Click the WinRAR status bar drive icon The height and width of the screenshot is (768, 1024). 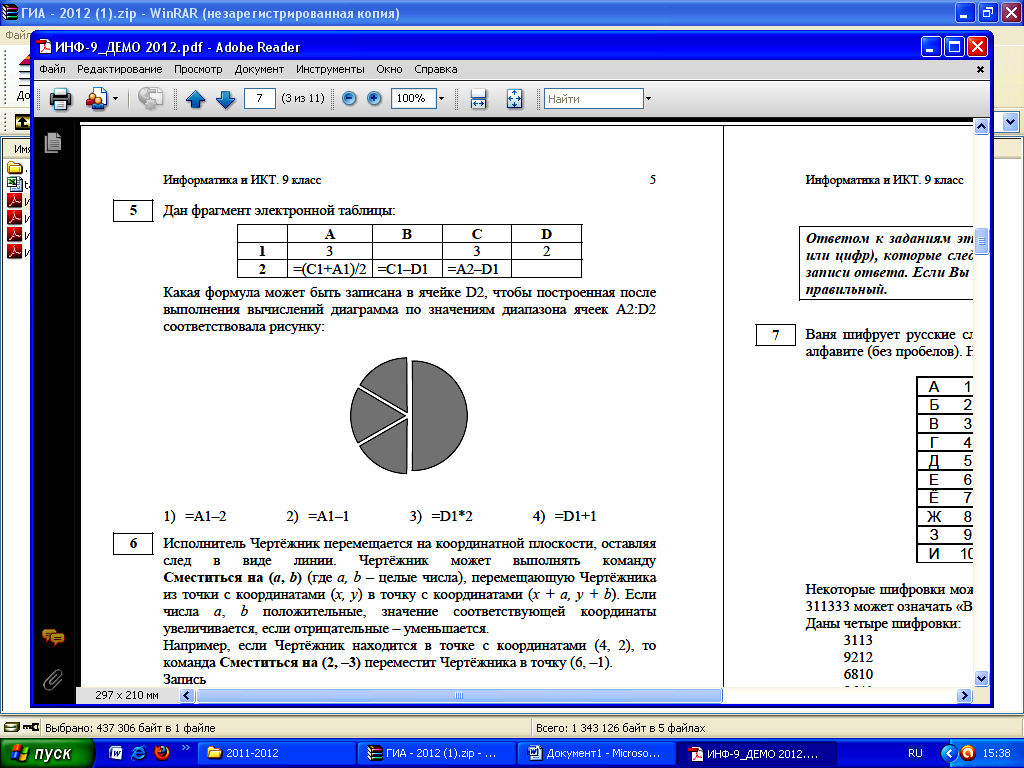tap(11, 727)
